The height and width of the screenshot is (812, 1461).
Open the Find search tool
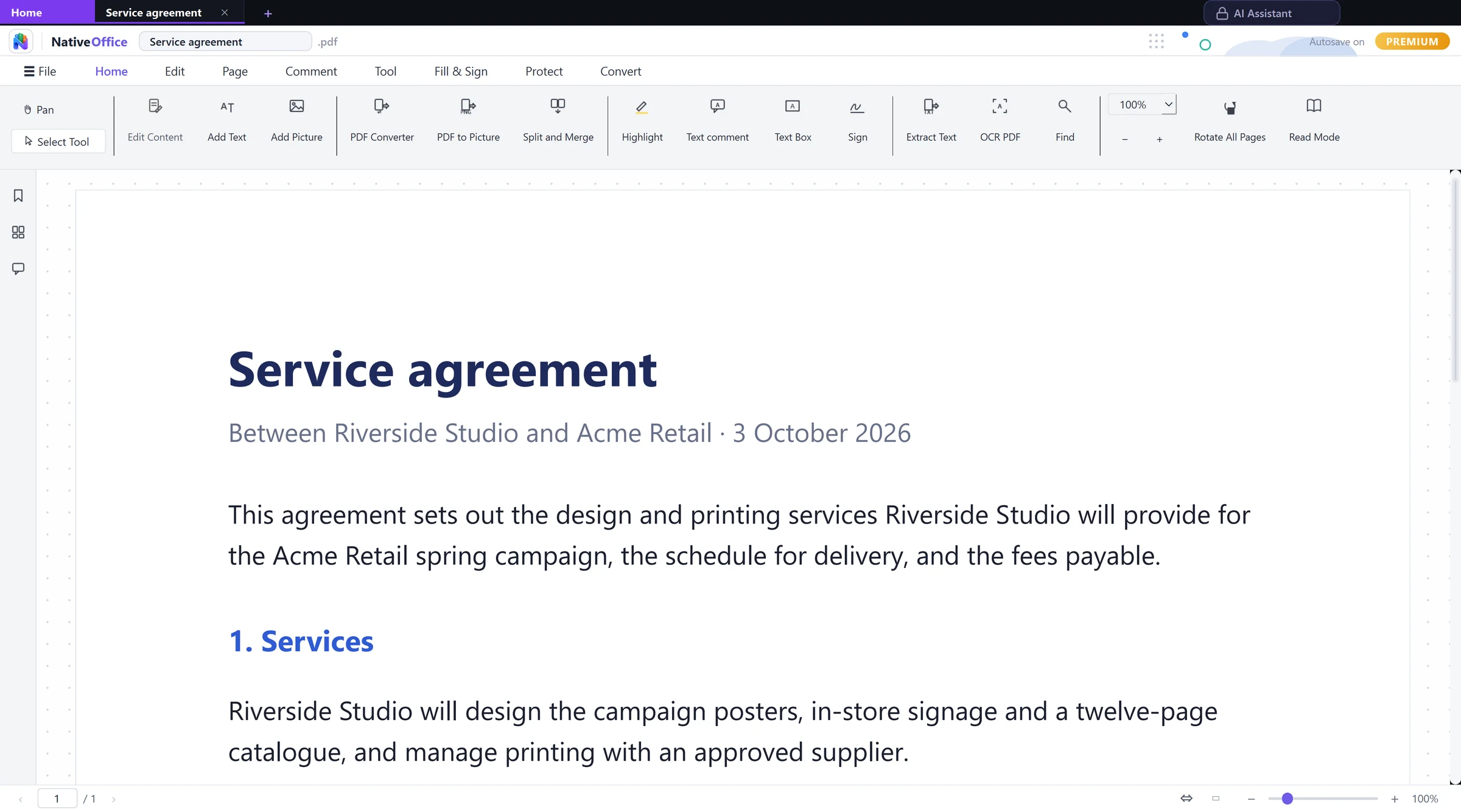pyautogui.click(x=1065, y=121)
